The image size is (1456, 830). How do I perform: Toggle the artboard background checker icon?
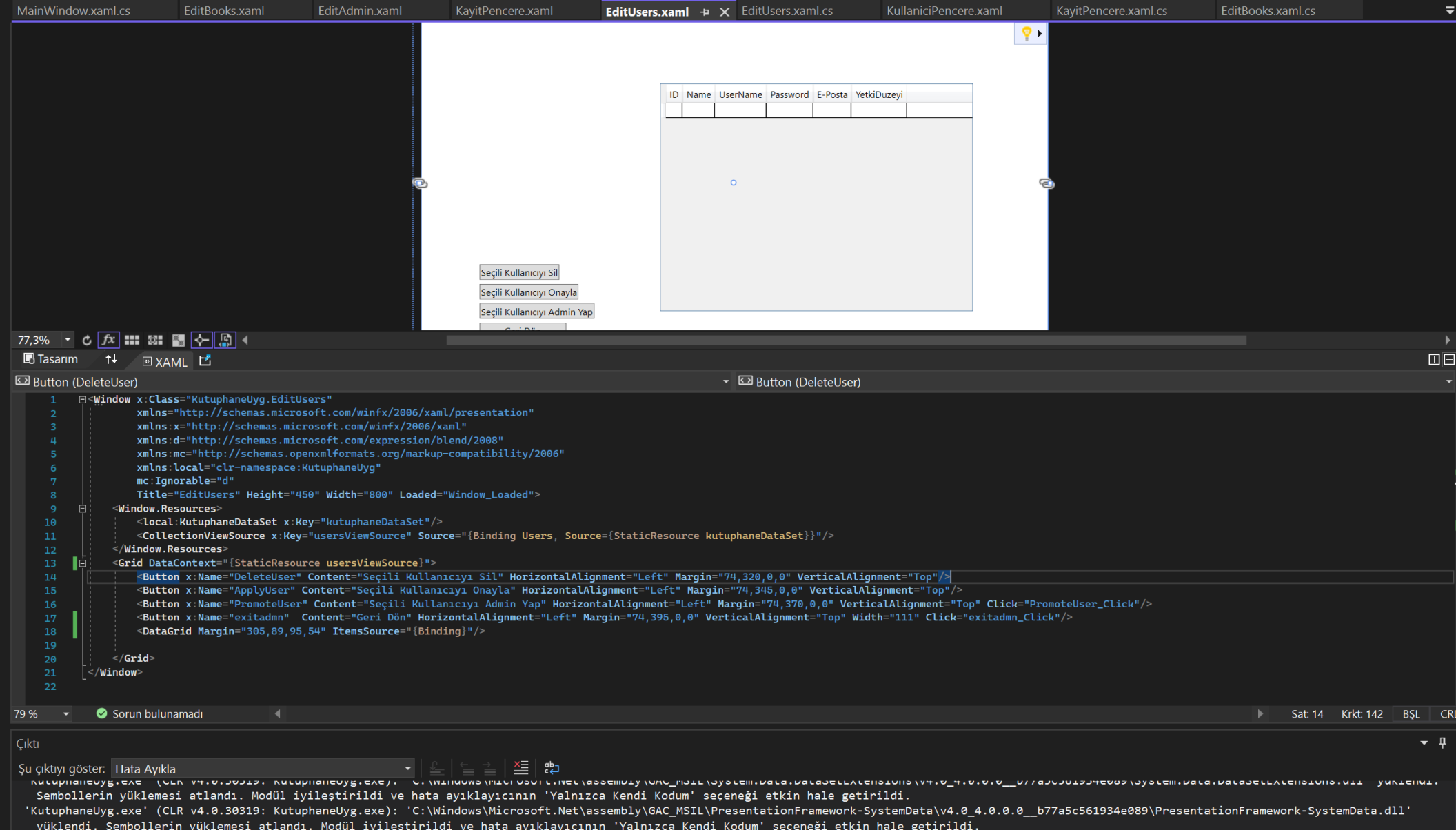179,340
